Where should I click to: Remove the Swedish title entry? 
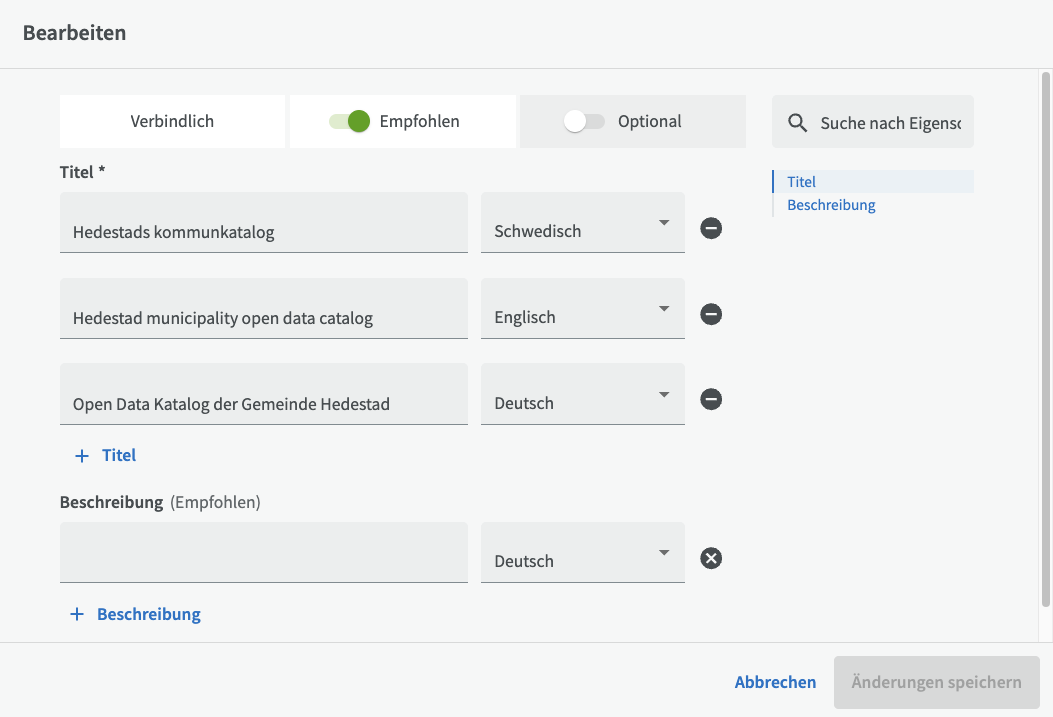pos(711,229)
